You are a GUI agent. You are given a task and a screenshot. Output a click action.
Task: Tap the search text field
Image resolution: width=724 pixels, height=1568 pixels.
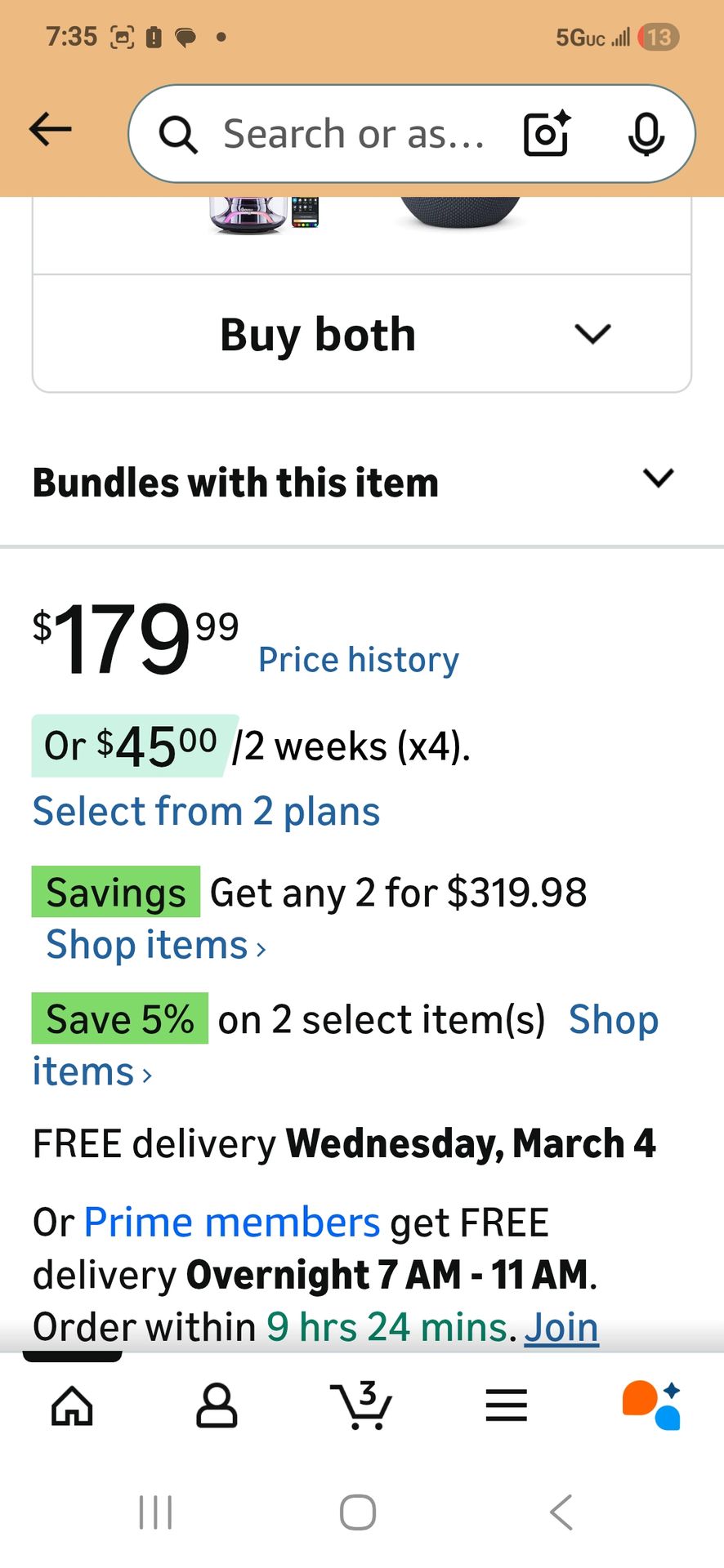[x=354, y=134]
